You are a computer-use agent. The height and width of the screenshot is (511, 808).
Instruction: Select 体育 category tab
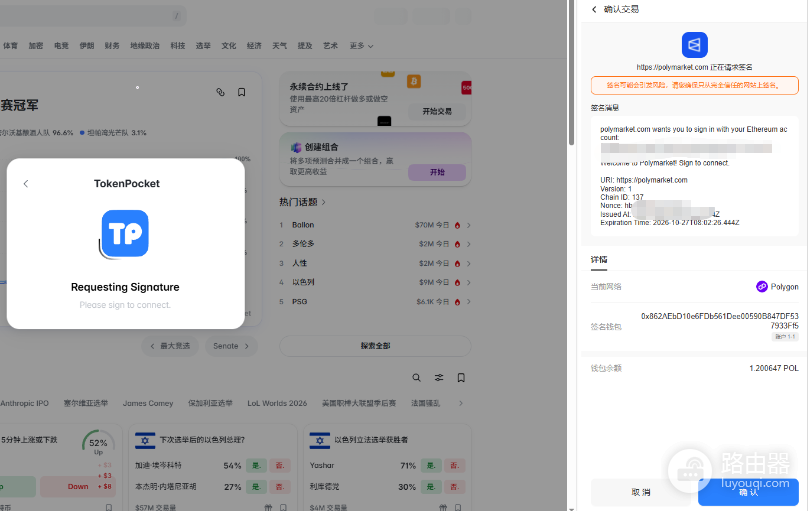pos(10,45)
